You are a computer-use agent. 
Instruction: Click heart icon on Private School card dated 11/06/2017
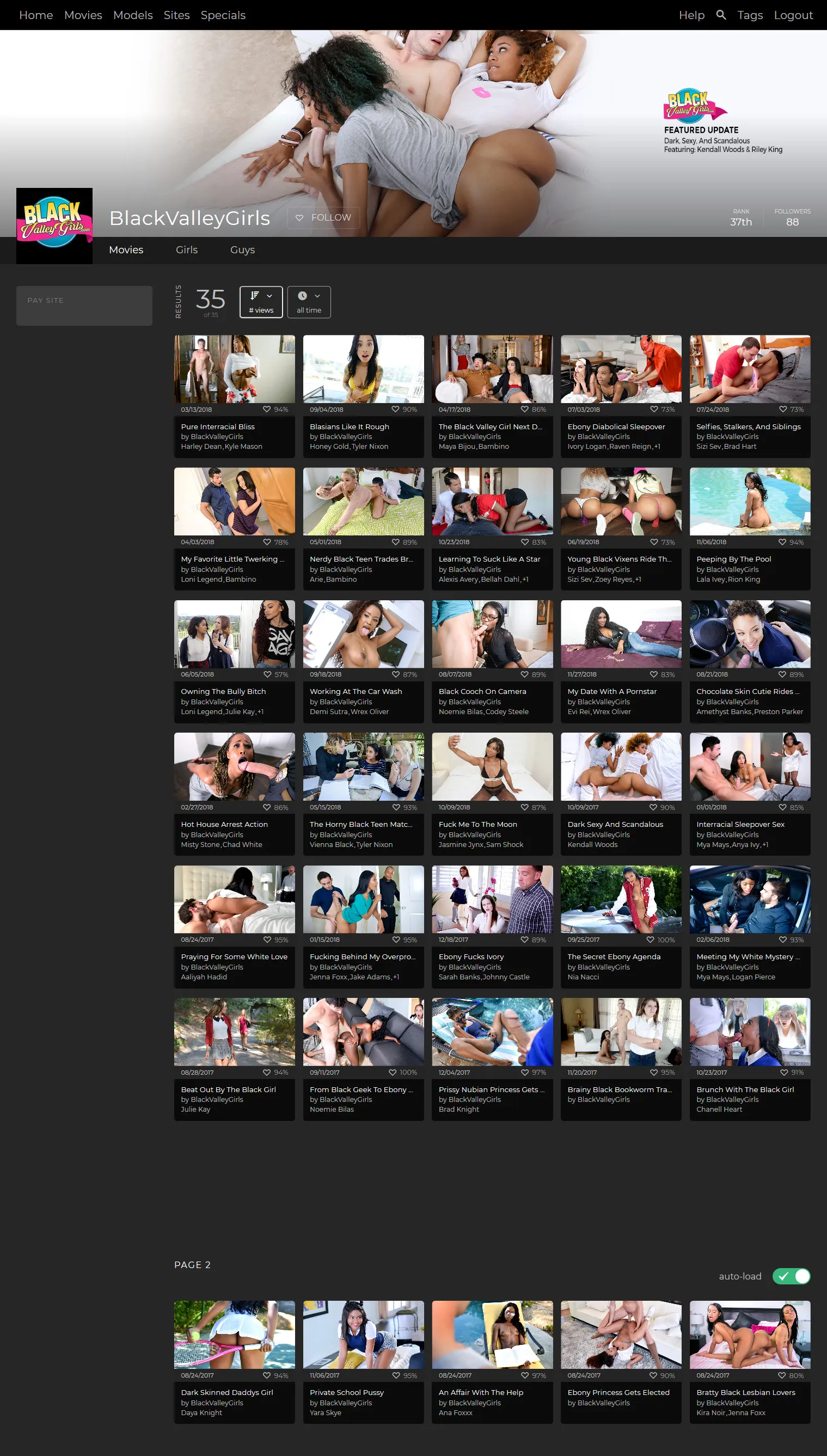coord(395,1375)
